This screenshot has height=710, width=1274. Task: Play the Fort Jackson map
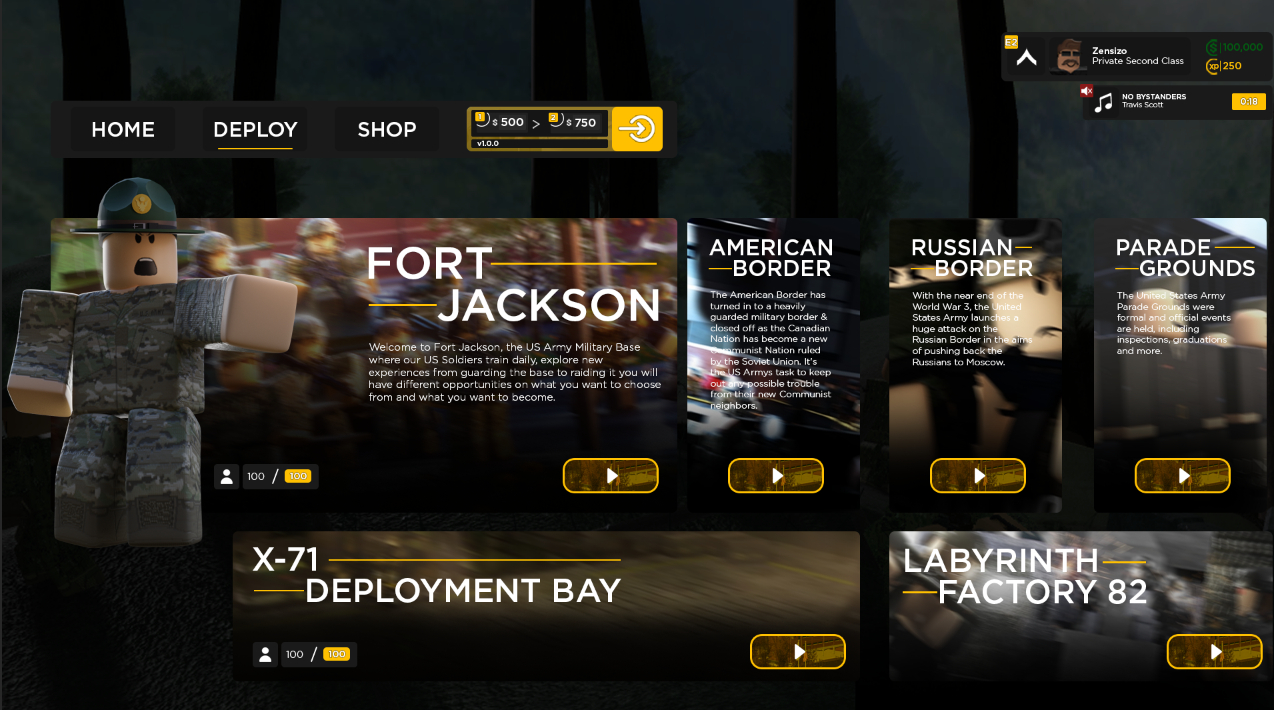pyautogui.click(x=611, y=476)
